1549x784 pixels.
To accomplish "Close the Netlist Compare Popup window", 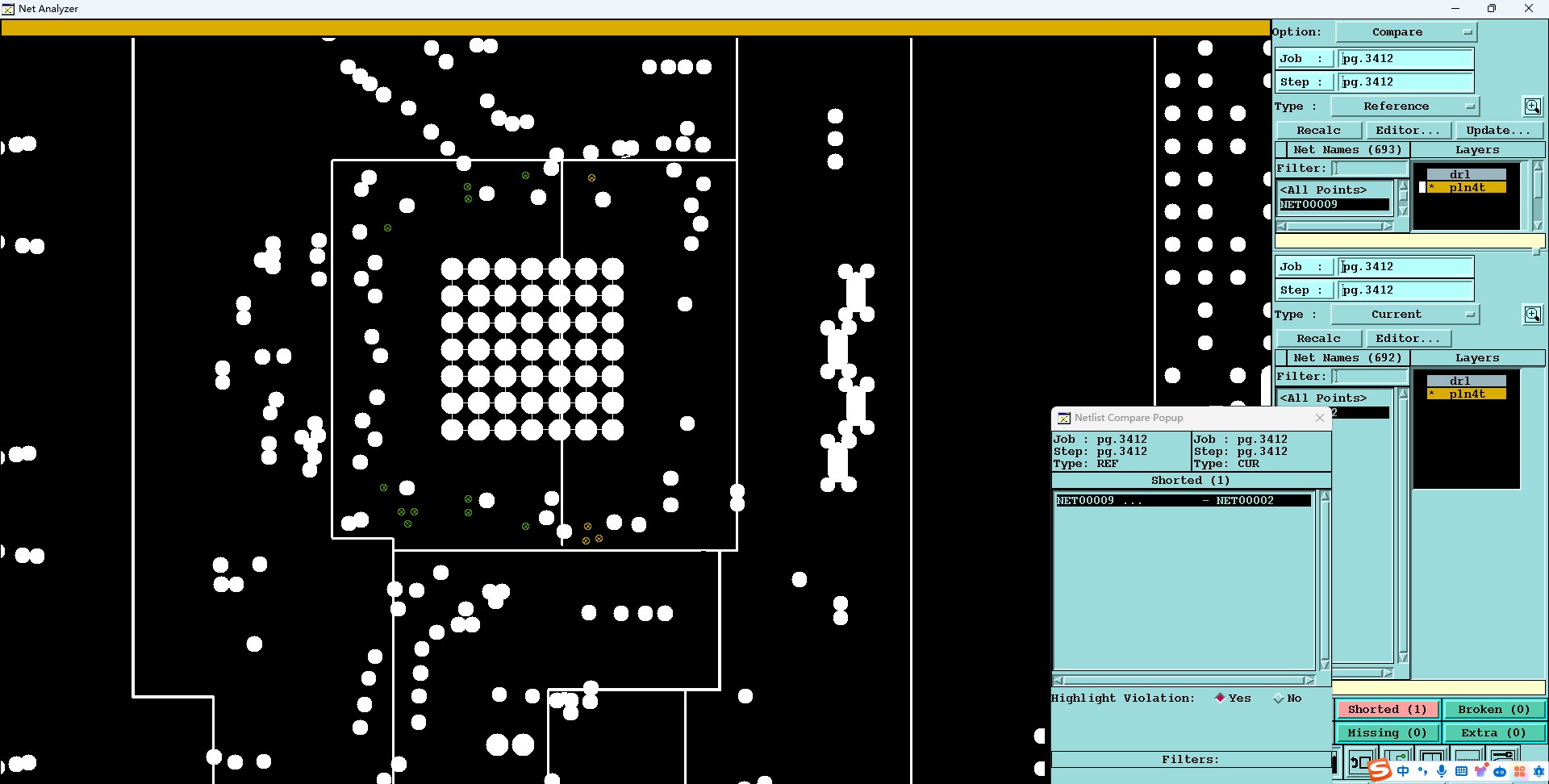I will tap(1320, 418).
